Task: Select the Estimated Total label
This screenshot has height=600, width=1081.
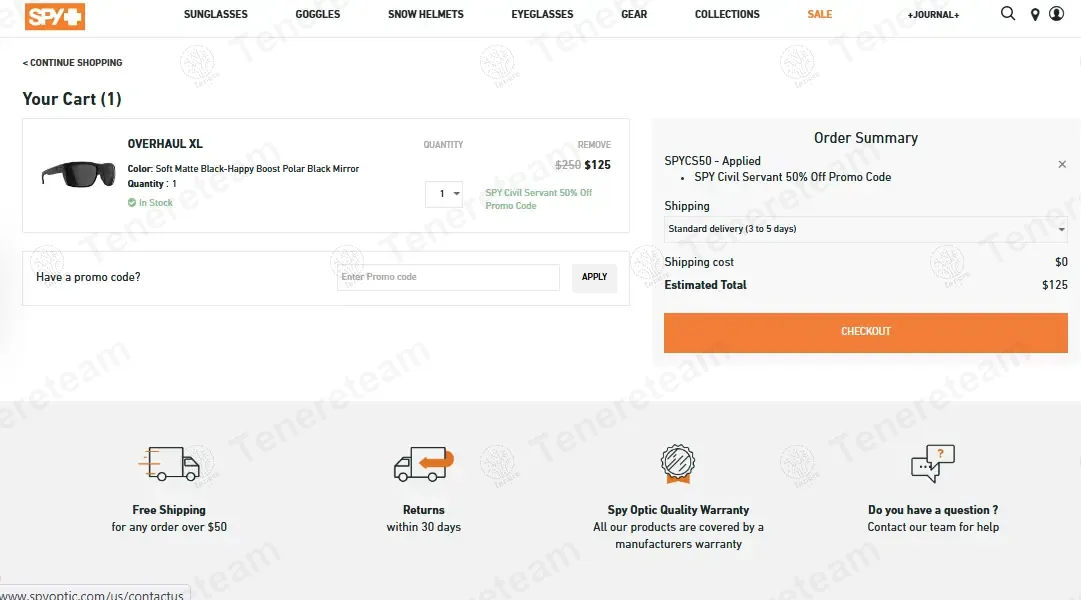Action: pos(705,285)
